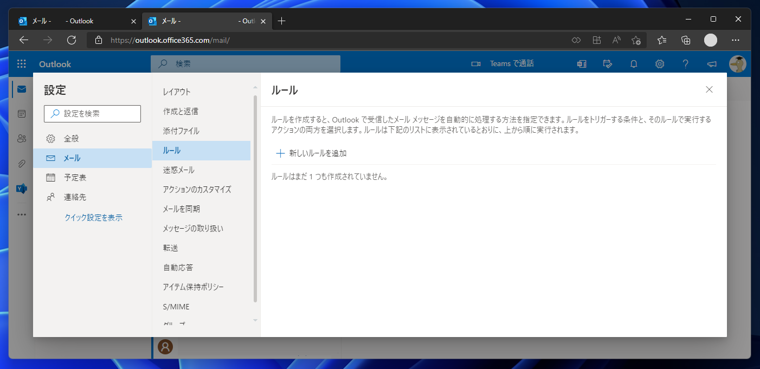
Task: Open the Files paperclip icon in sidebar
Action: [21, 164]
